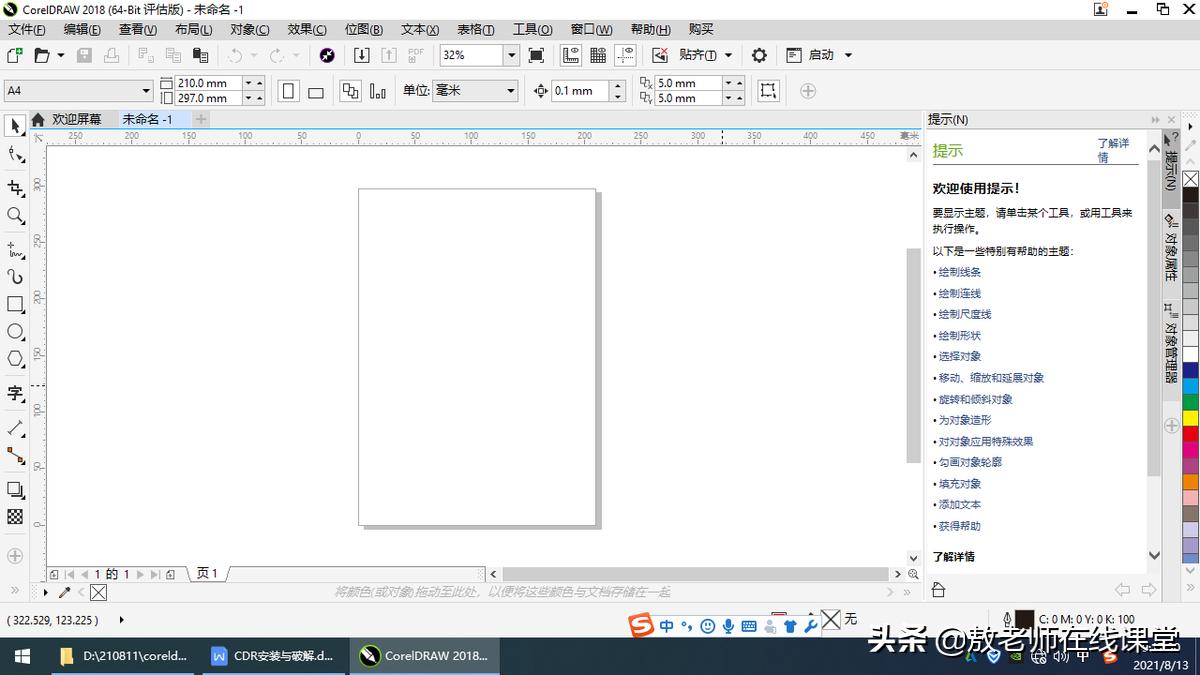This screenshot has height=675, width=1200.
Task: Click the 绘制线条 help topic link
Action: (x=958, y=271)
